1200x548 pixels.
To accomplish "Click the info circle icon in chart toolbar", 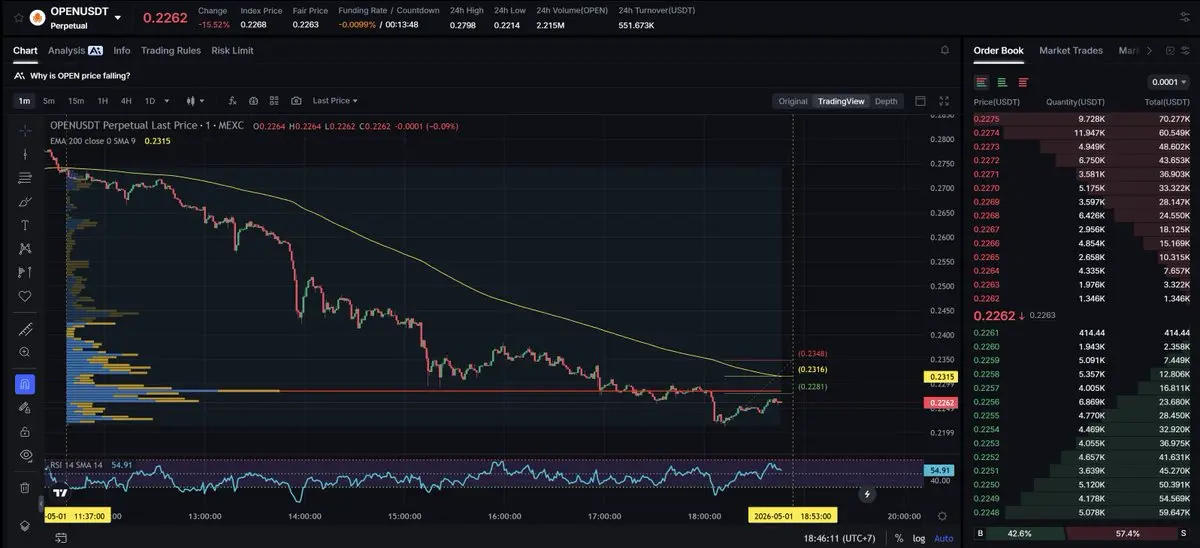I will 254,101.
